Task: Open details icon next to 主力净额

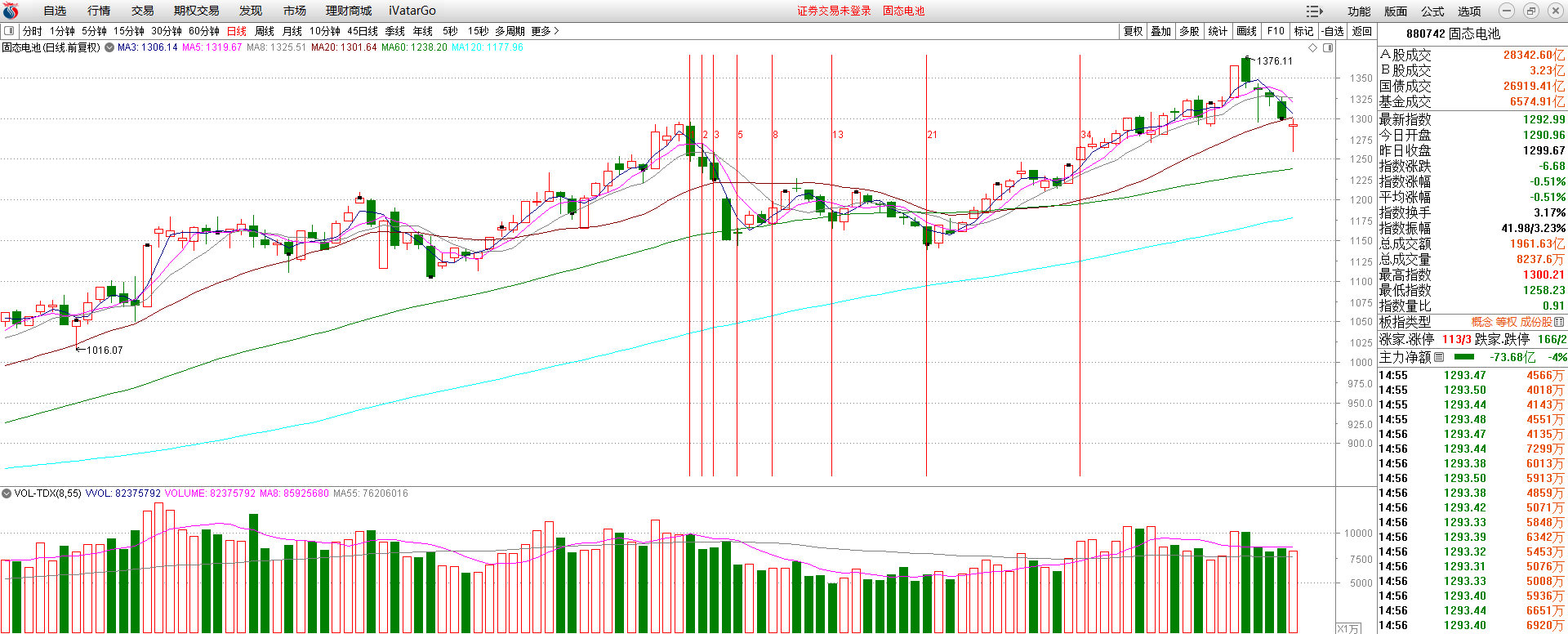Action: tap(1439, 357)
